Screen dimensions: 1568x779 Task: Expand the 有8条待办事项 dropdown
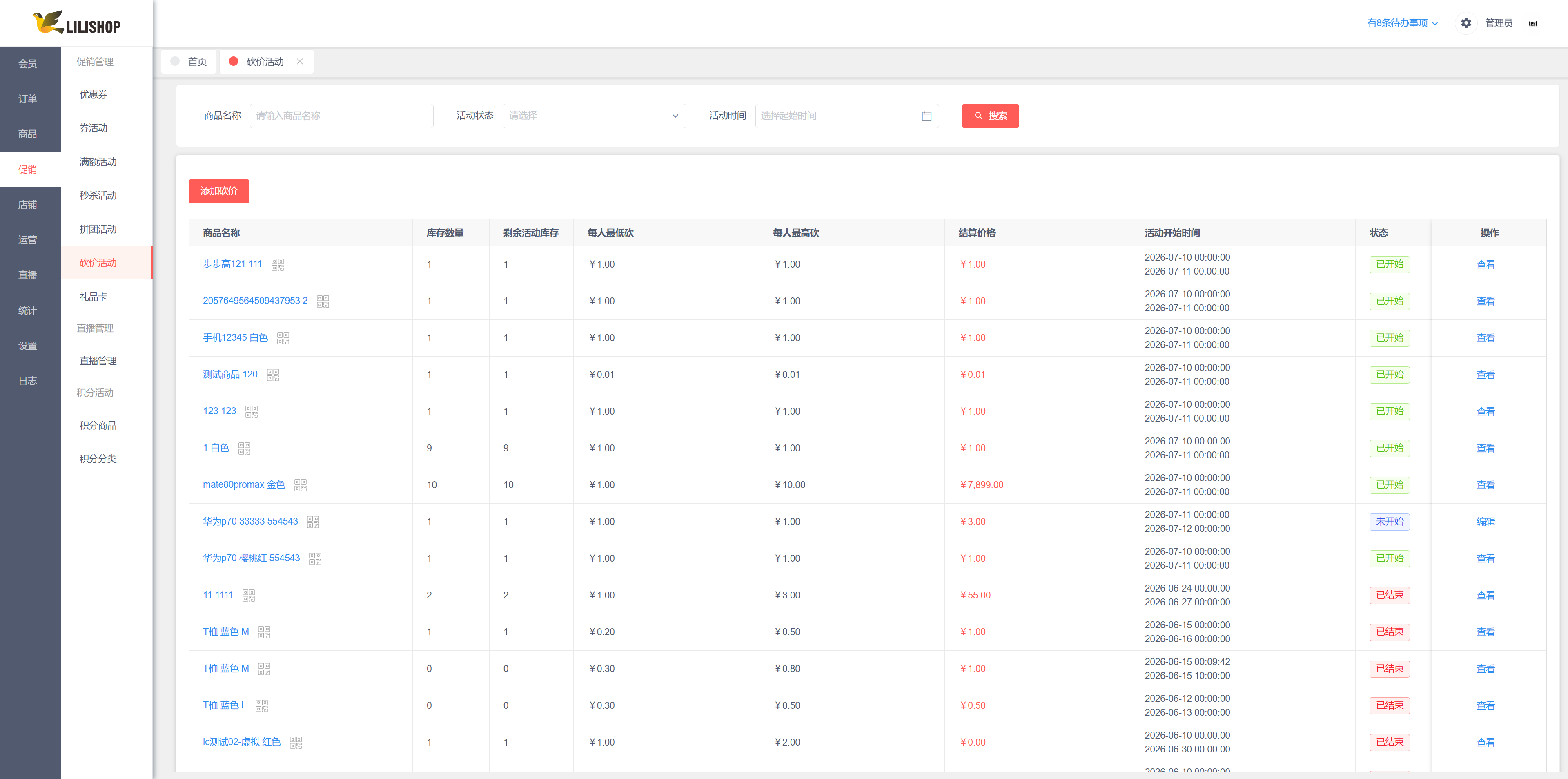point(1403,23)
